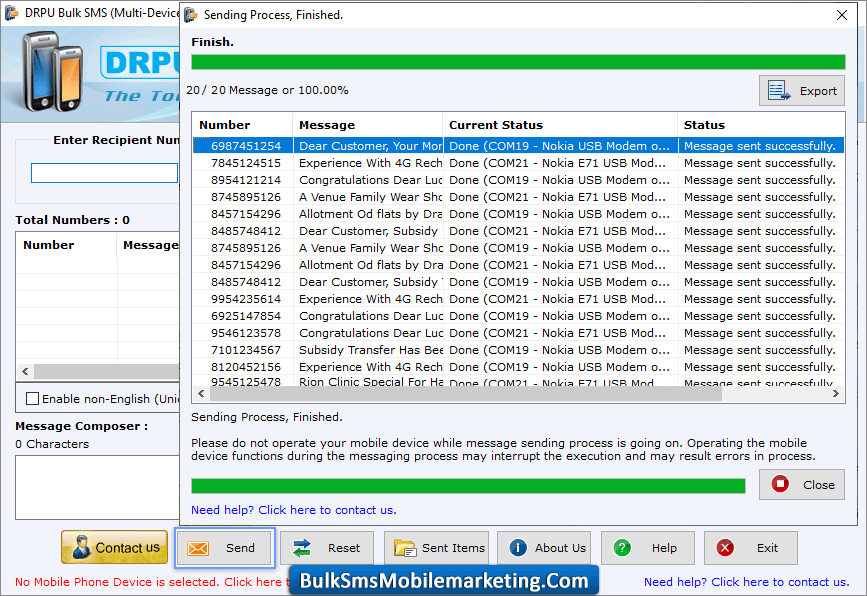Select row with number 6925147854
This screenshot has height=596, width=867.
click(518, 316)
